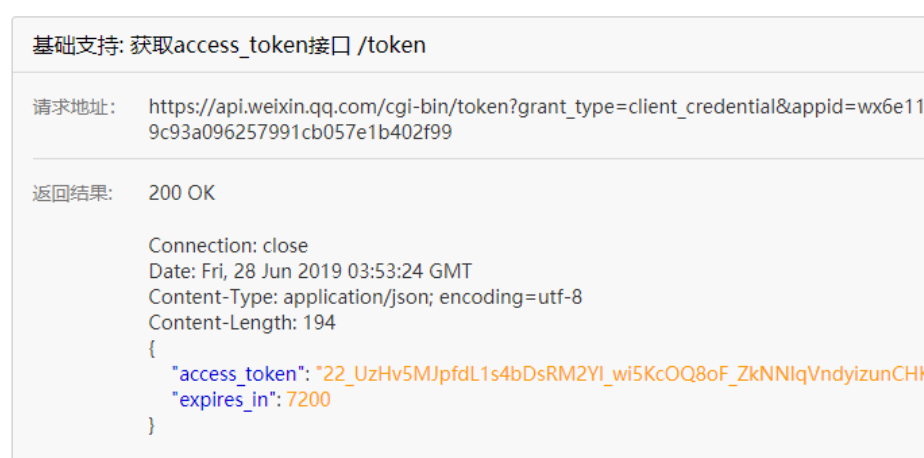Click the Connection: close header line
The image size is (924, 458).
228,246
